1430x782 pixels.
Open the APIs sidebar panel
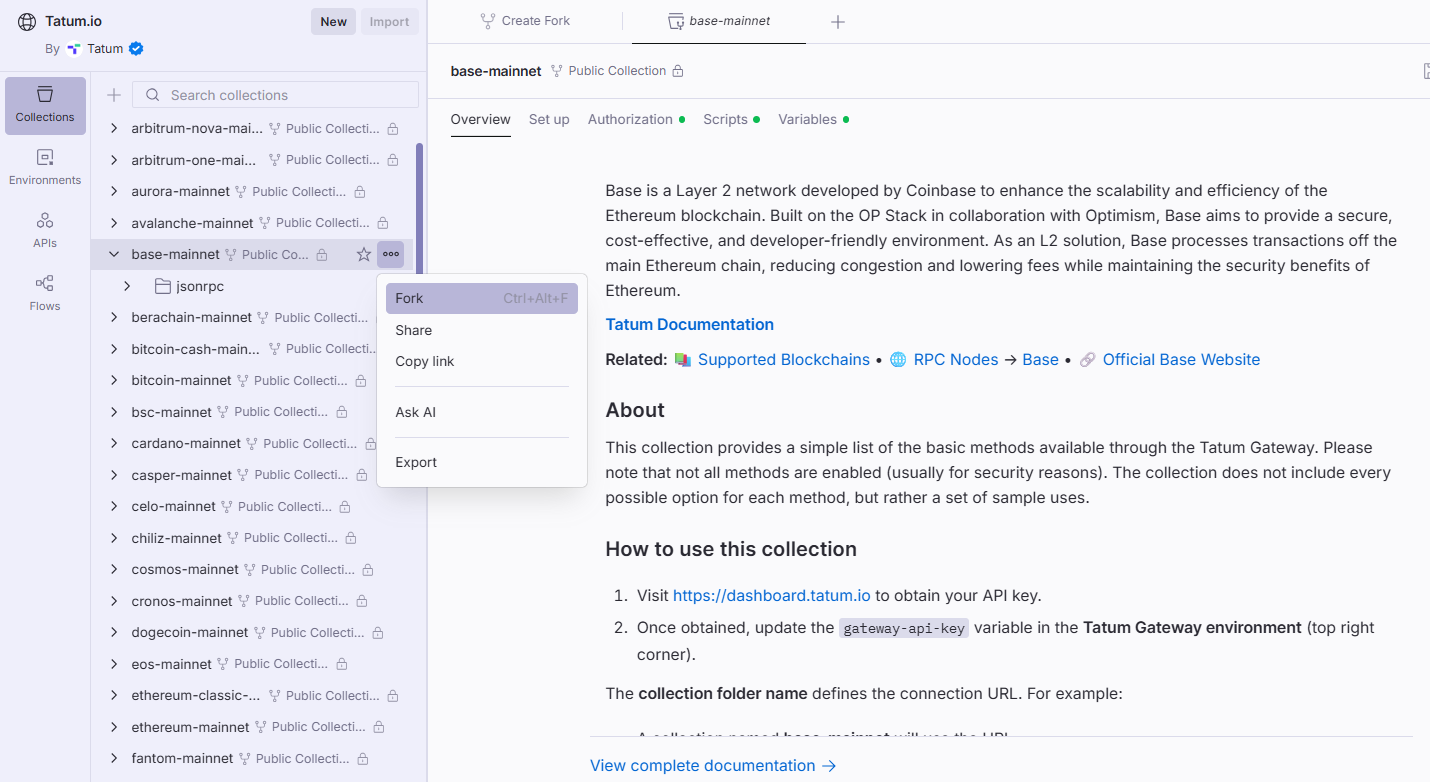[x=45, y=230]
